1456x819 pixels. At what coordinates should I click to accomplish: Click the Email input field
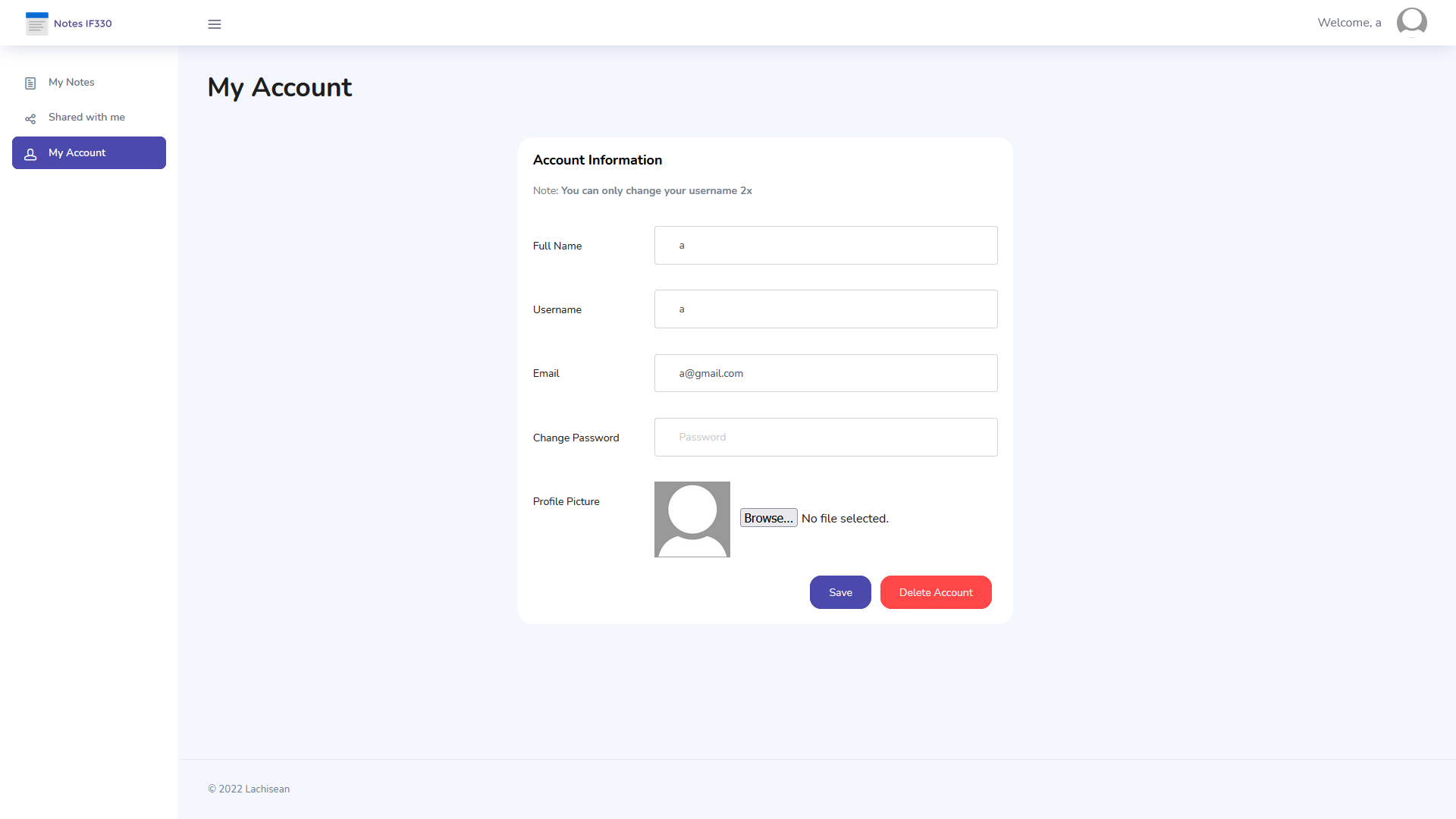[x=825, y=373]
